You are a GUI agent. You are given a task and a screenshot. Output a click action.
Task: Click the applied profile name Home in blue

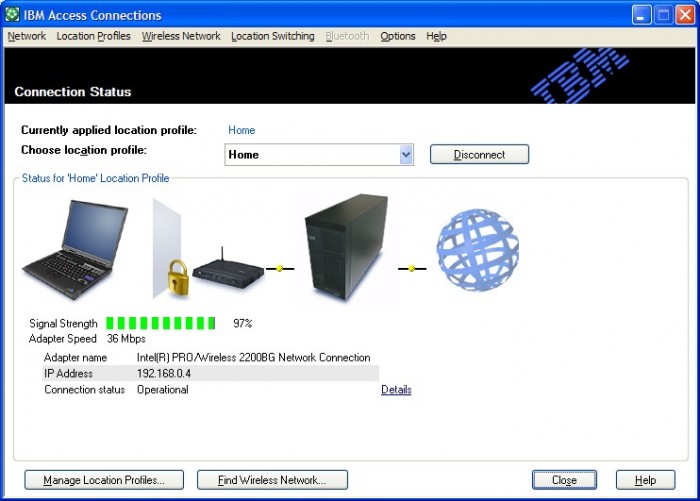(242, 130)
